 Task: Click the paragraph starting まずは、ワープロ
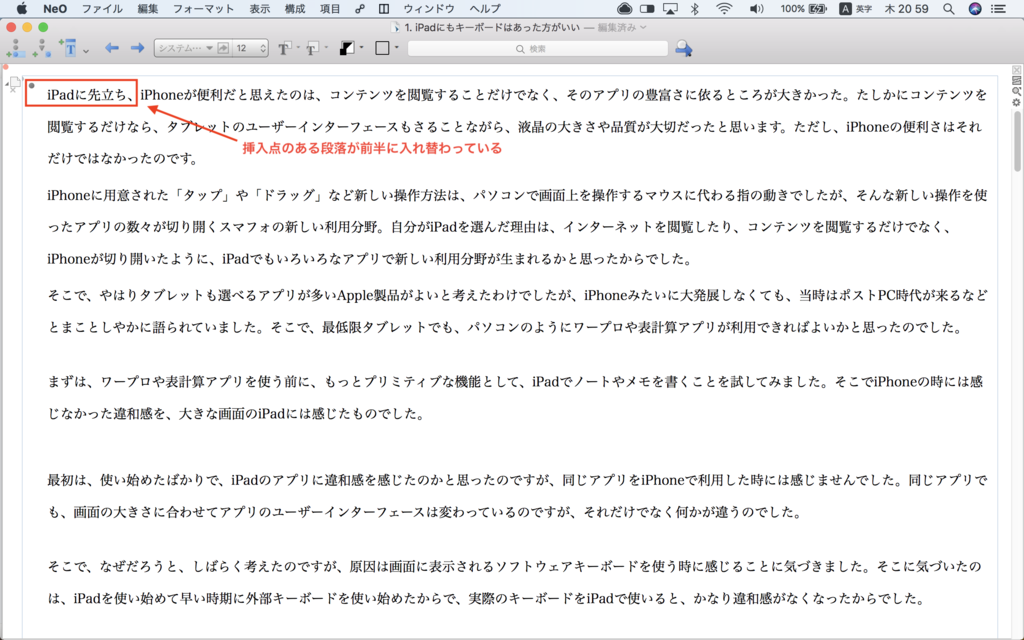(517, 397)
